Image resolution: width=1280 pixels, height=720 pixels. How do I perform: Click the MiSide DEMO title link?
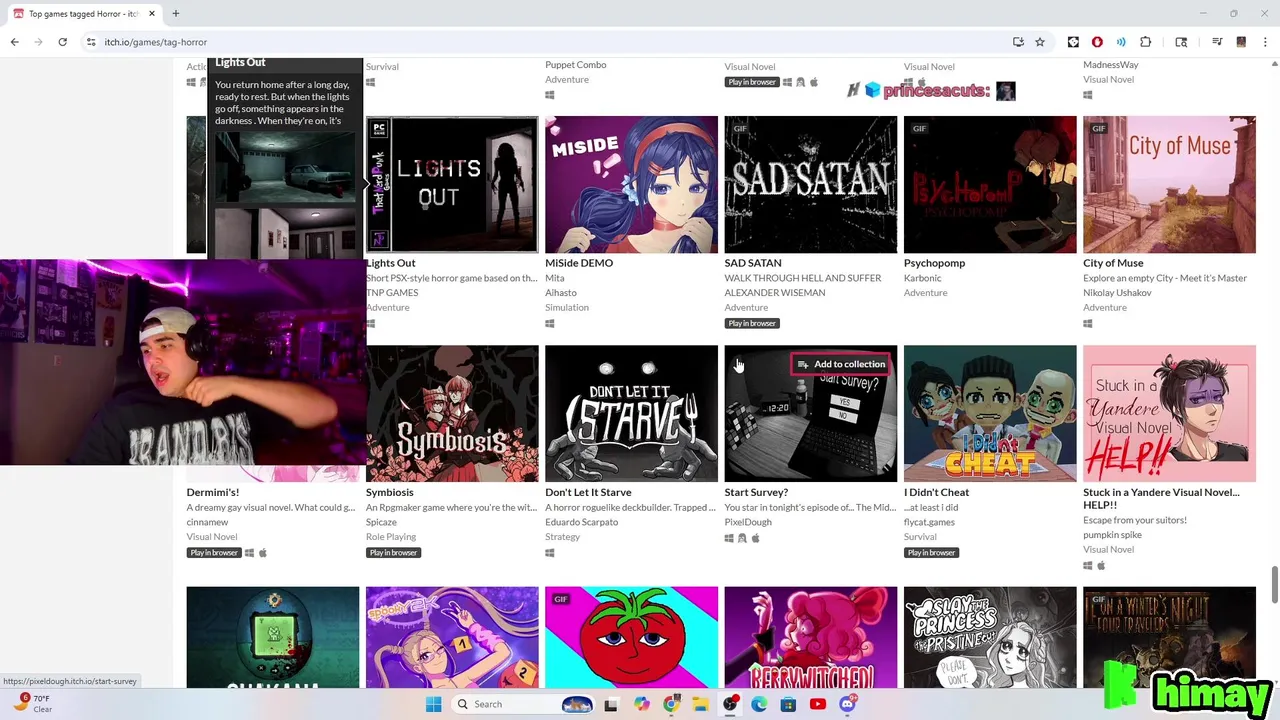(x=579, y=263)
